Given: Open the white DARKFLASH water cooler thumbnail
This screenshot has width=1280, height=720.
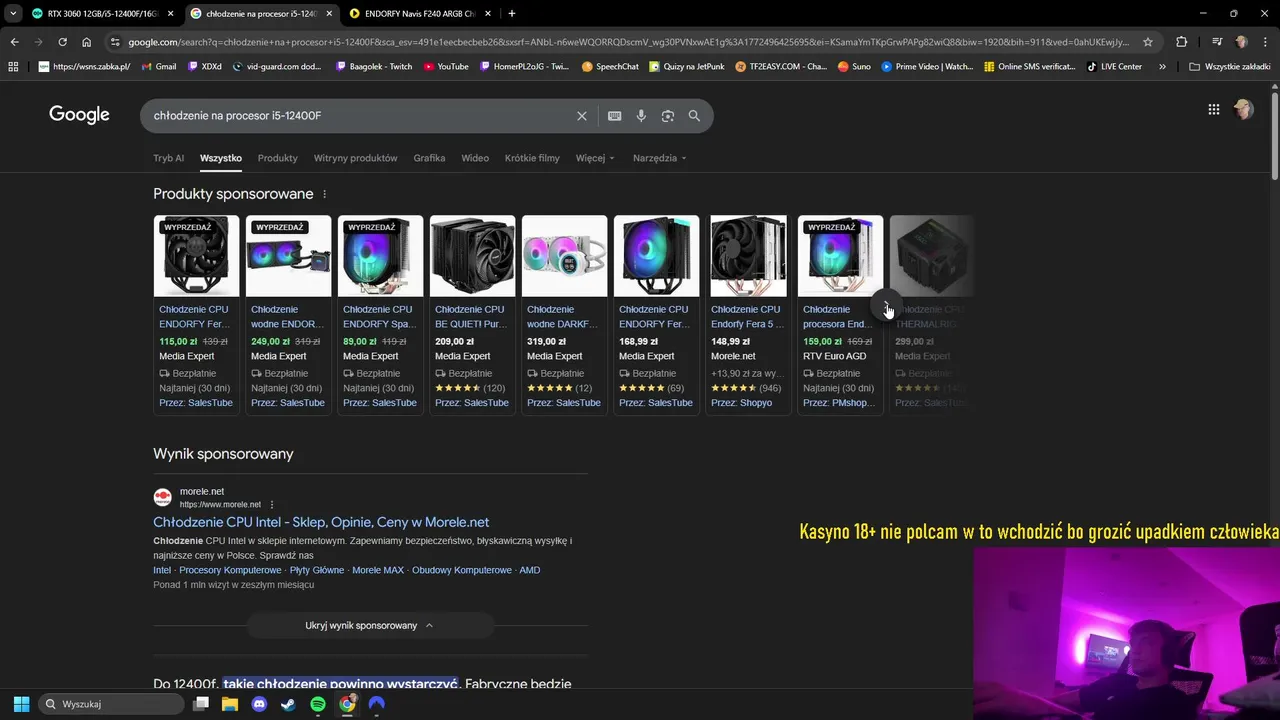Looking at the screenshot, I should pos(564,256).
